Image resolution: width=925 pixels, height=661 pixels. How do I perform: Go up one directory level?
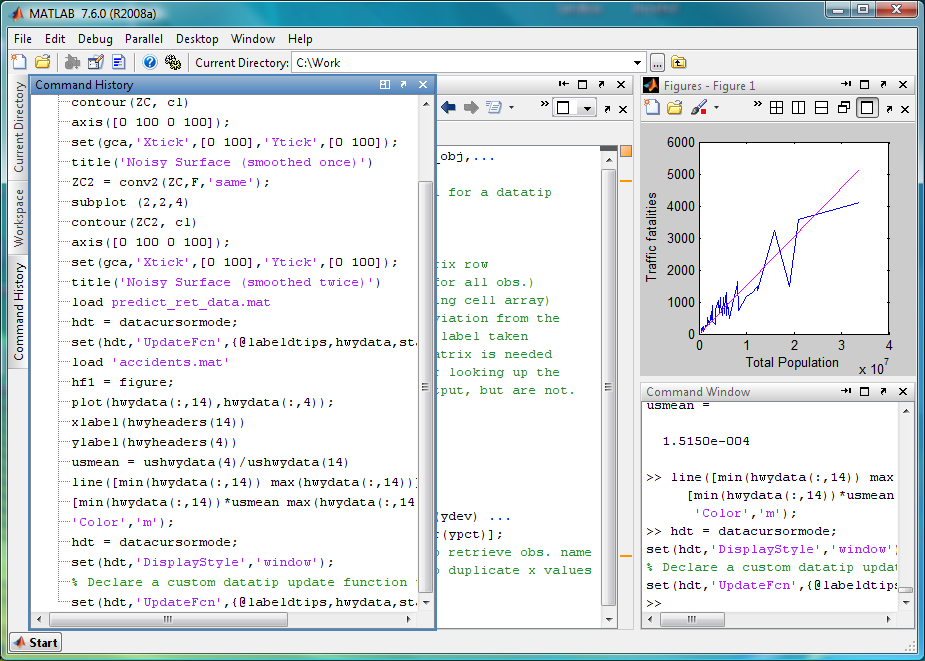(679, 62)
